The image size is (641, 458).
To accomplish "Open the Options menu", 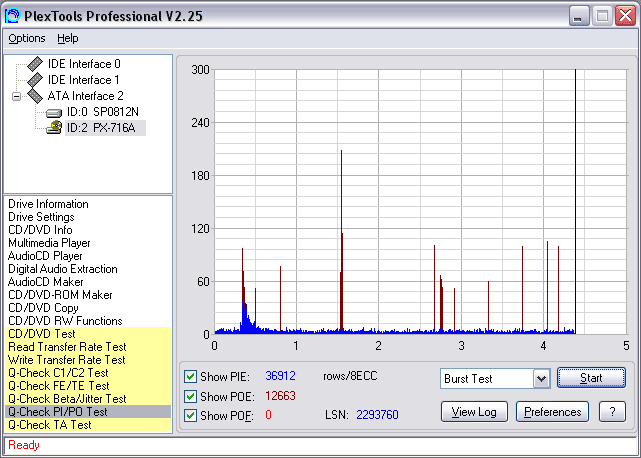I will coord(27,38).
